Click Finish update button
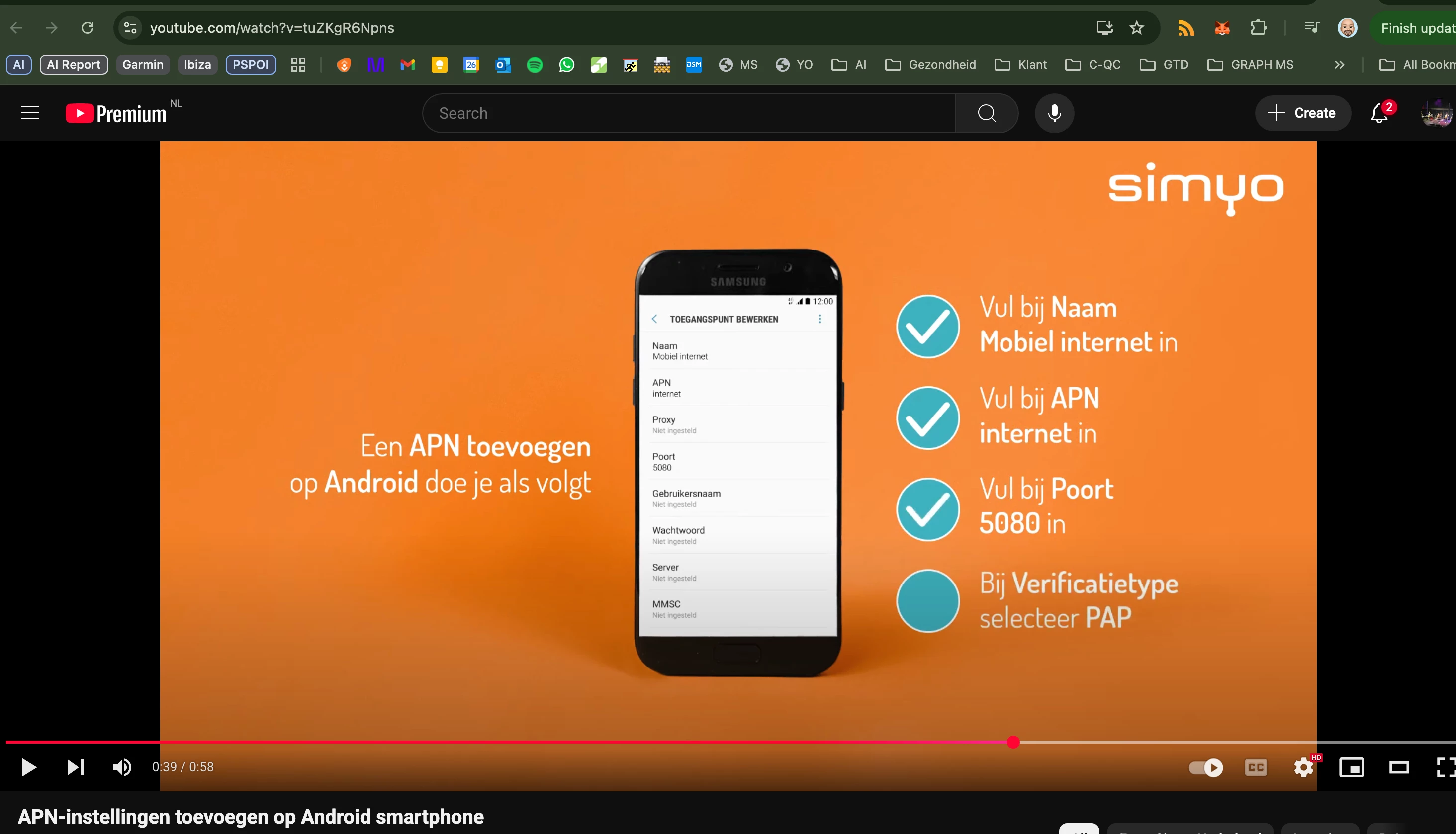 coord(1416,28)
